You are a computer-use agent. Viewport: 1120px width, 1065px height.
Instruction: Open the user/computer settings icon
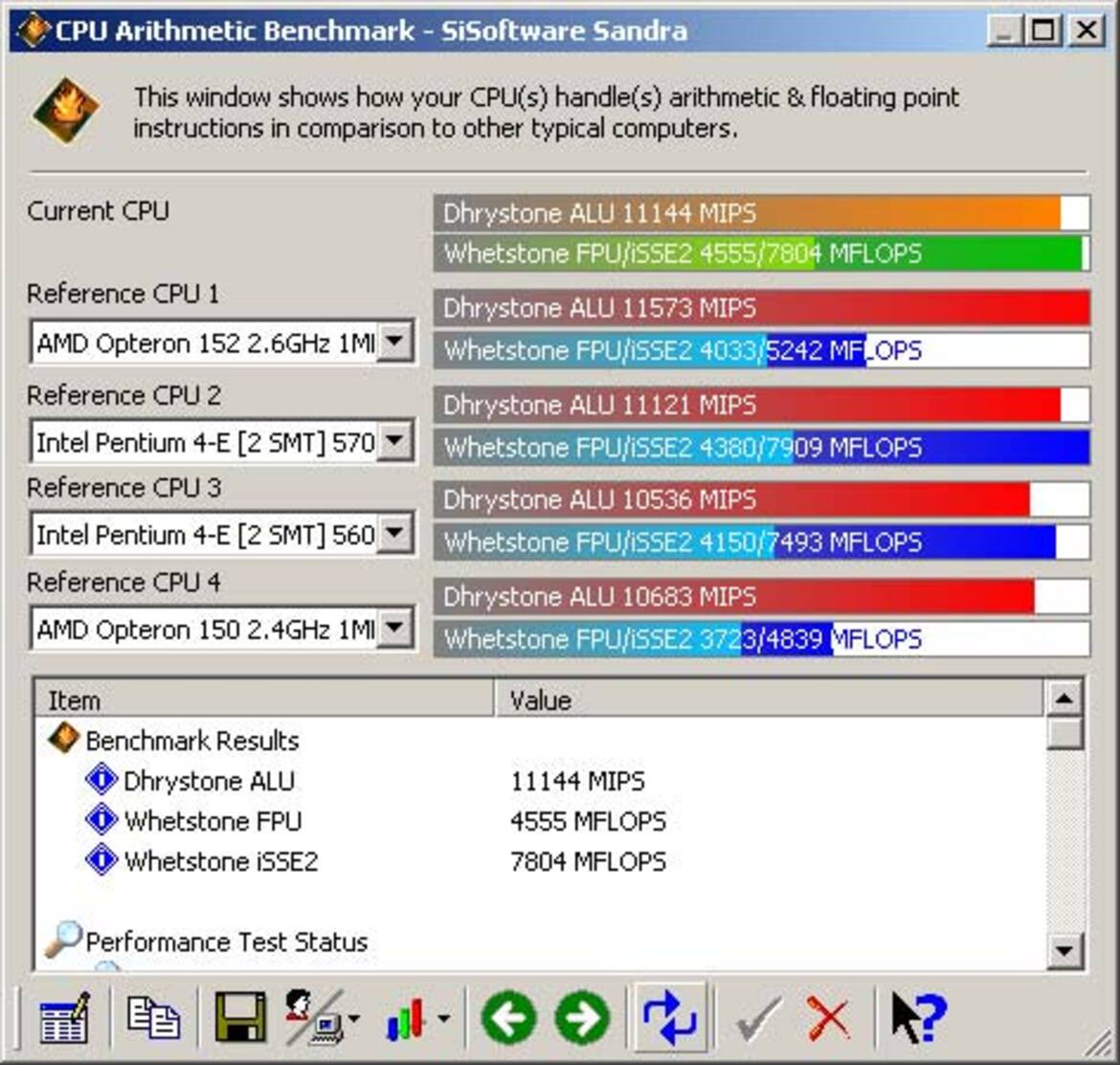[x=314, y=1017]
